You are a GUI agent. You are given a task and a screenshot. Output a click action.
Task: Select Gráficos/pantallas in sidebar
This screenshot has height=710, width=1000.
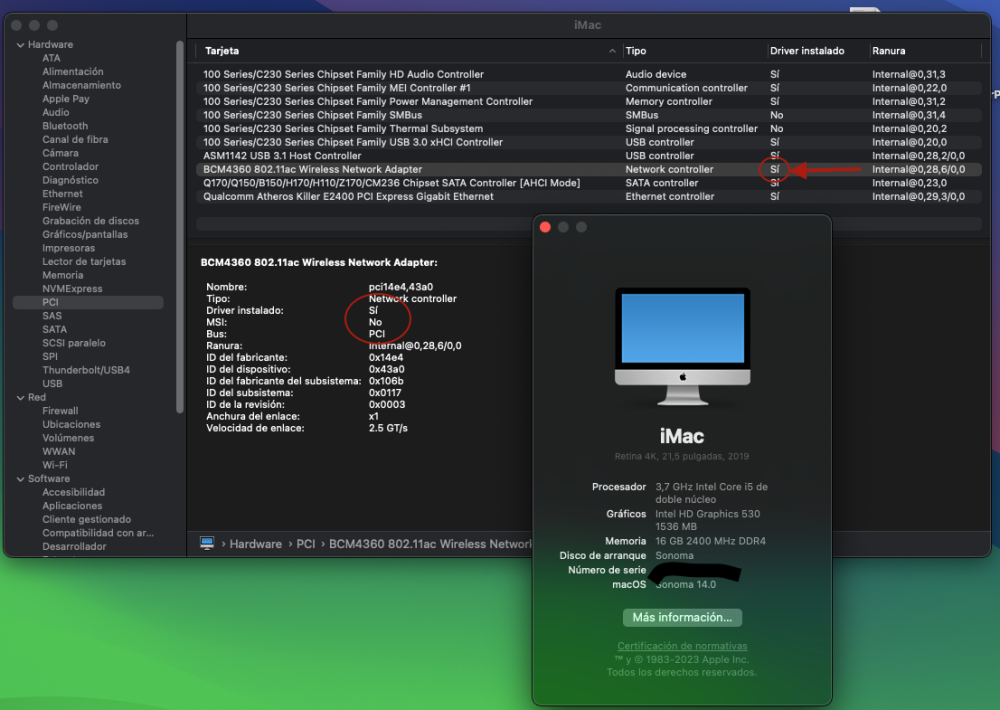[x=85, y=235]
